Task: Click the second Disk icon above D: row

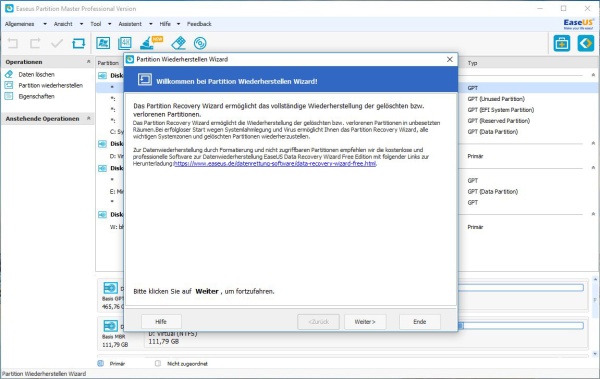Action: coord(103,144)
